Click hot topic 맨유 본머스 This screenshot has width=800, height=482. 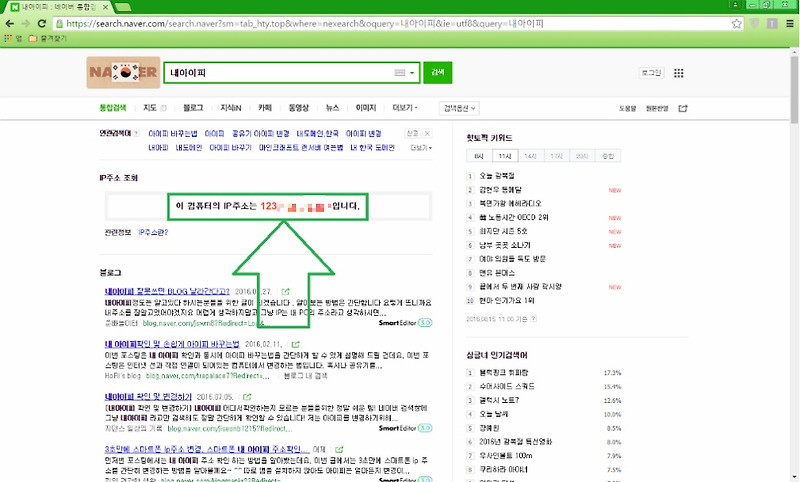click(x=497, y=273)
